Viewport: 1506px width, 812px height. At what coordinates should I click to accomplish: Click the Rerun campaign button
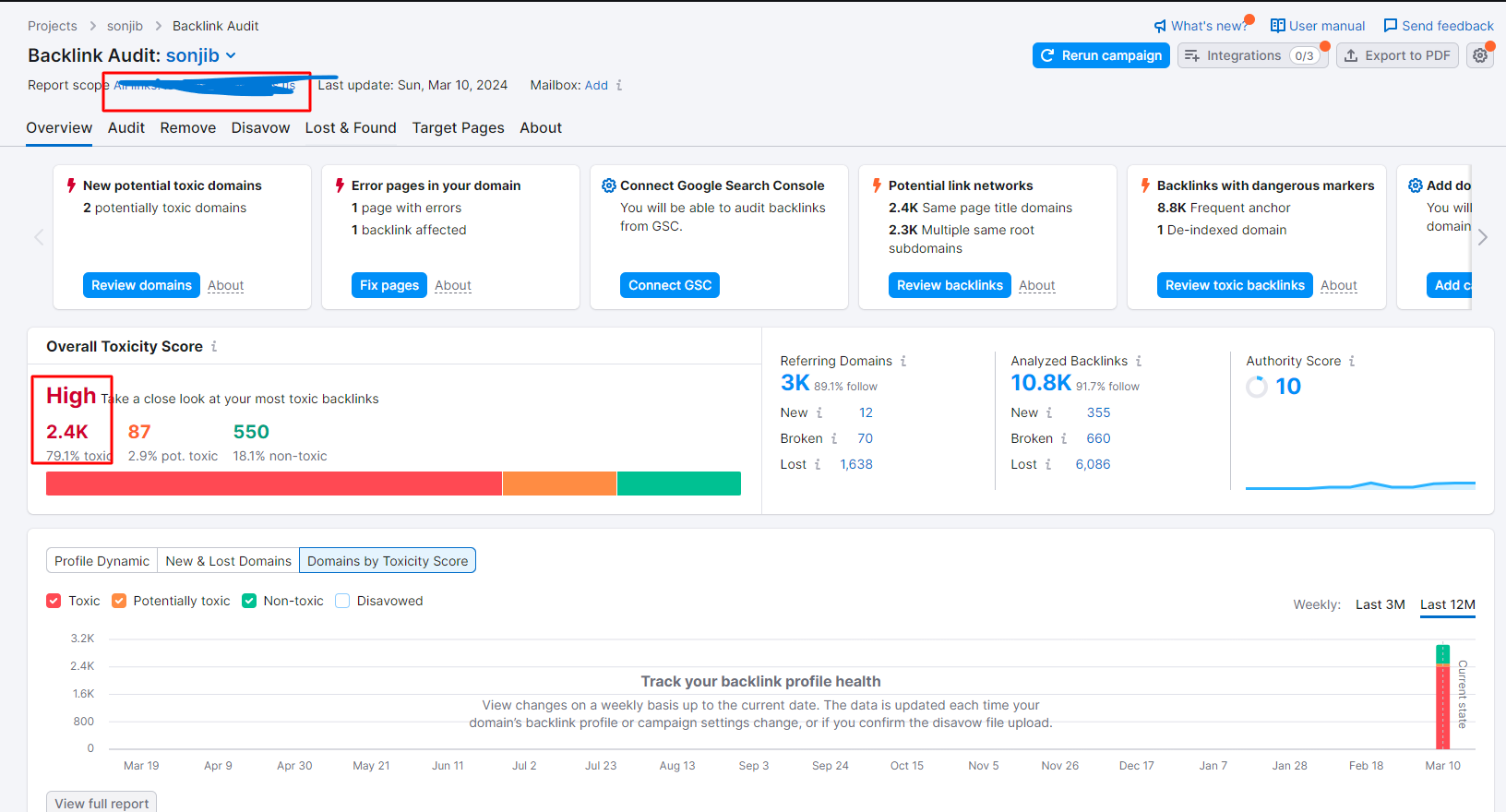(x=1101, y=55)
